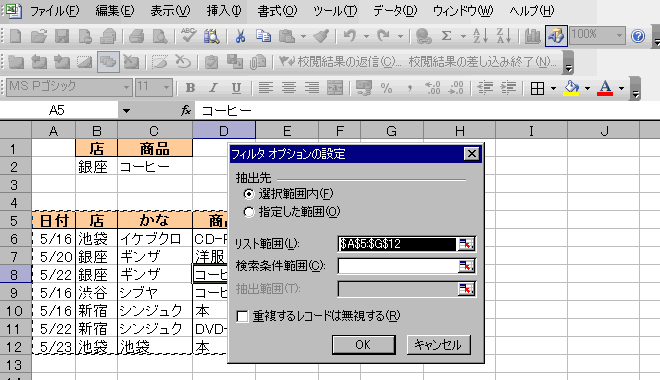Click the Redo arrow icon
The image size is (660, 380).
tap(383, 36)
